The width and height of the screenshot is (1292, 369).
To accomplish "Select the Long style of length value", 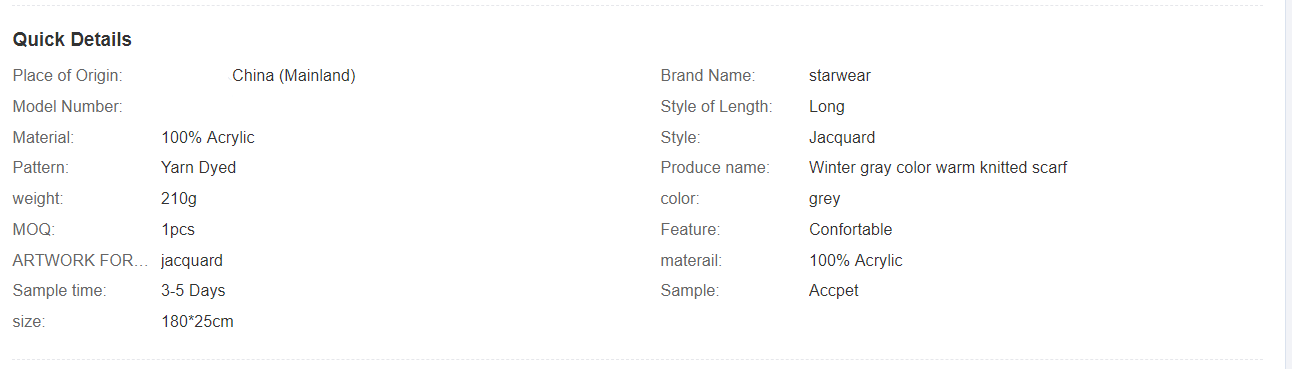I will (x=827, y=107).
